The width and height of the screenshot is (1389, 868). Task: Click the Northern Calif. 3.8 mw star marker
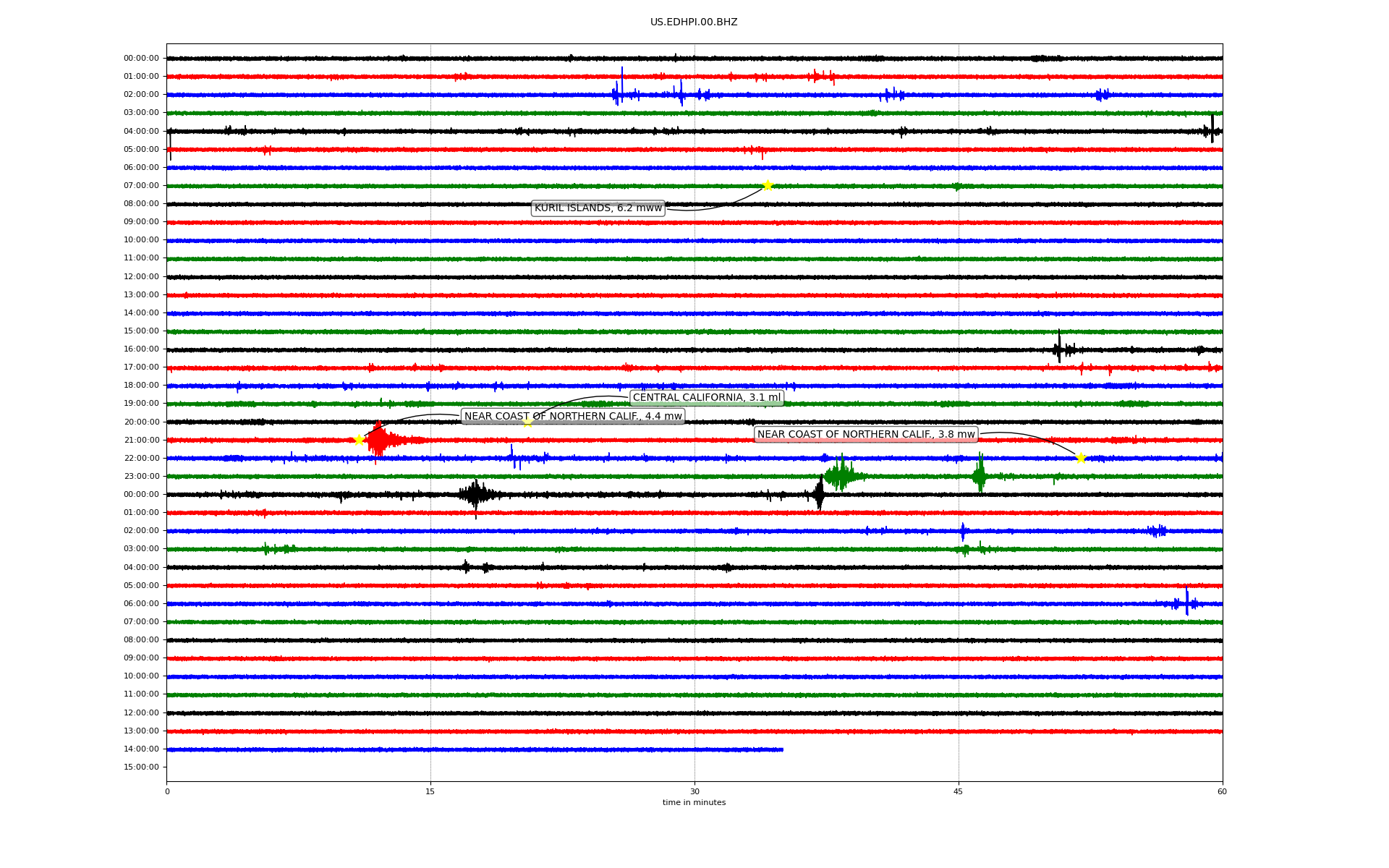pos(1081,458)
